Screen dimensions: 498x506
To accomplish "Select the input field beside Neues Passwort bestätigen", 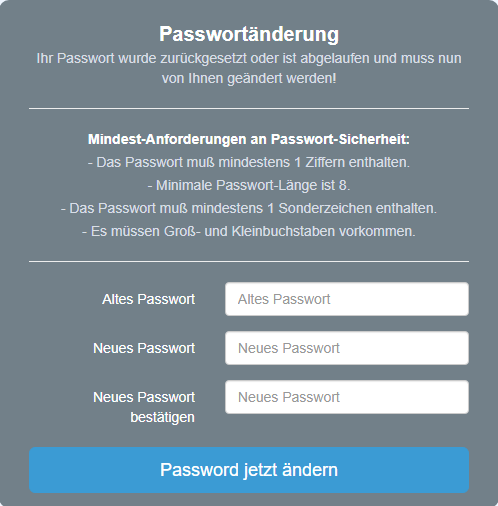I will 347,397.
